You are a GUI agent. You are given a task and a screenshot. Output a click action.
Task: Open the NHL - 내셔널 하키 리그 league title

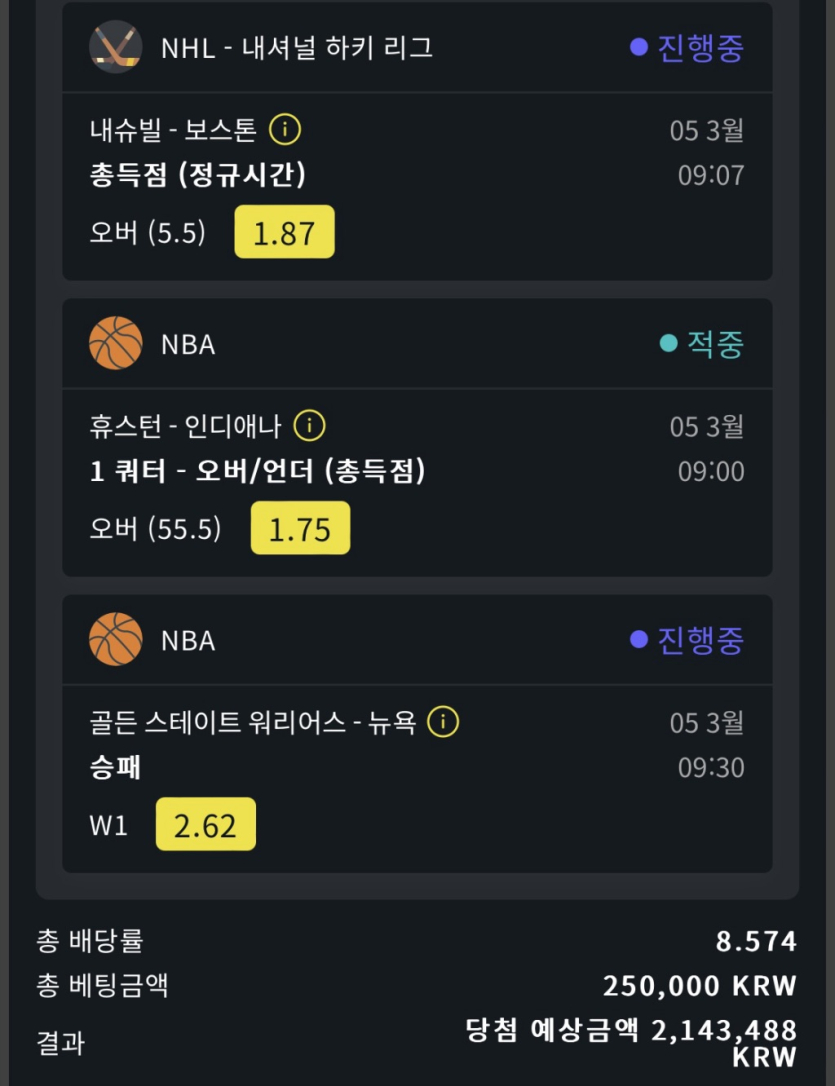pos(297,47)
